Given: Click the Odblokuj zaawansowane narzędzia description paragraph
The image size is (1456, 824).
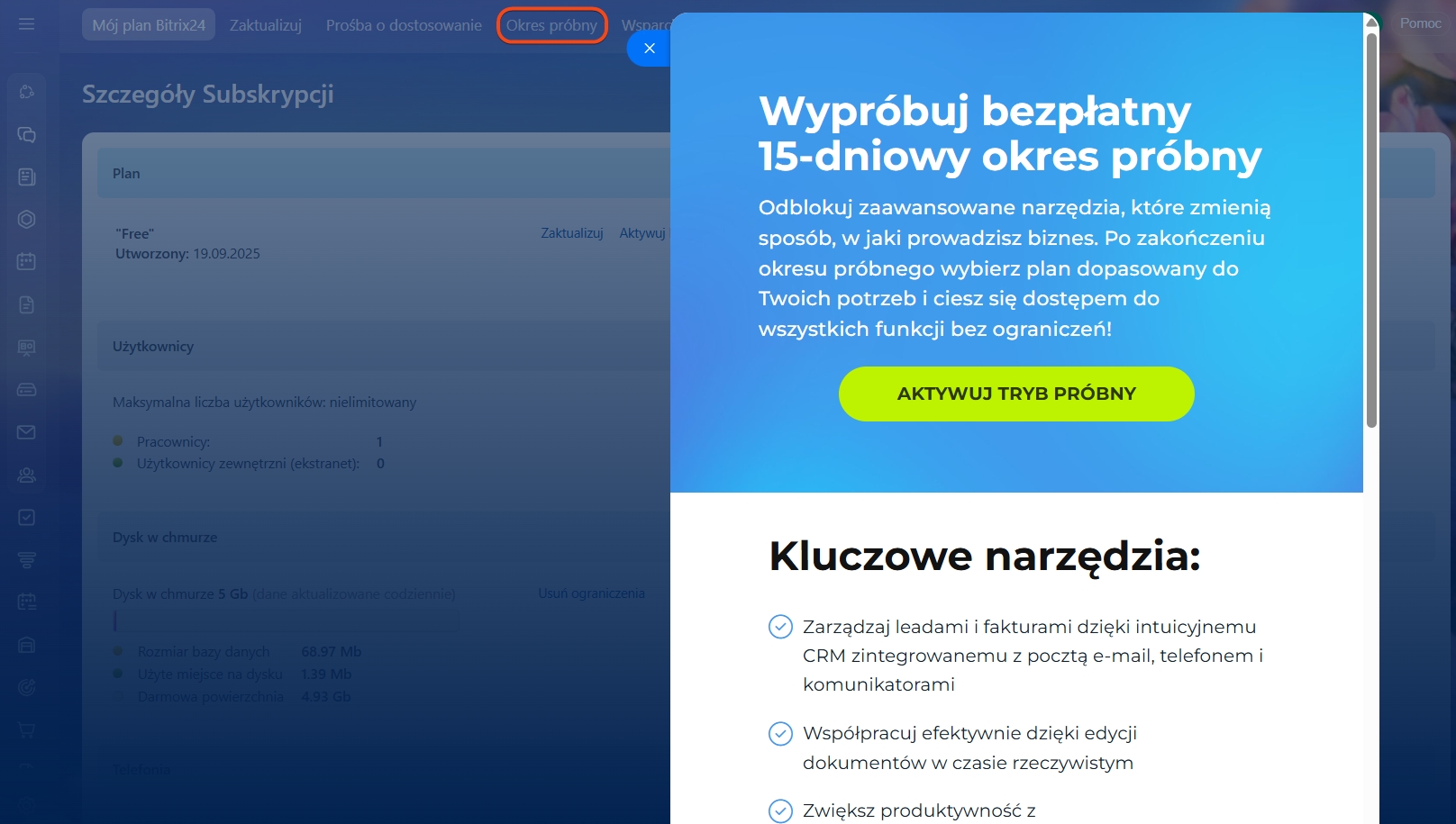Looking at the screenshot, I should tap(1015, 268).
